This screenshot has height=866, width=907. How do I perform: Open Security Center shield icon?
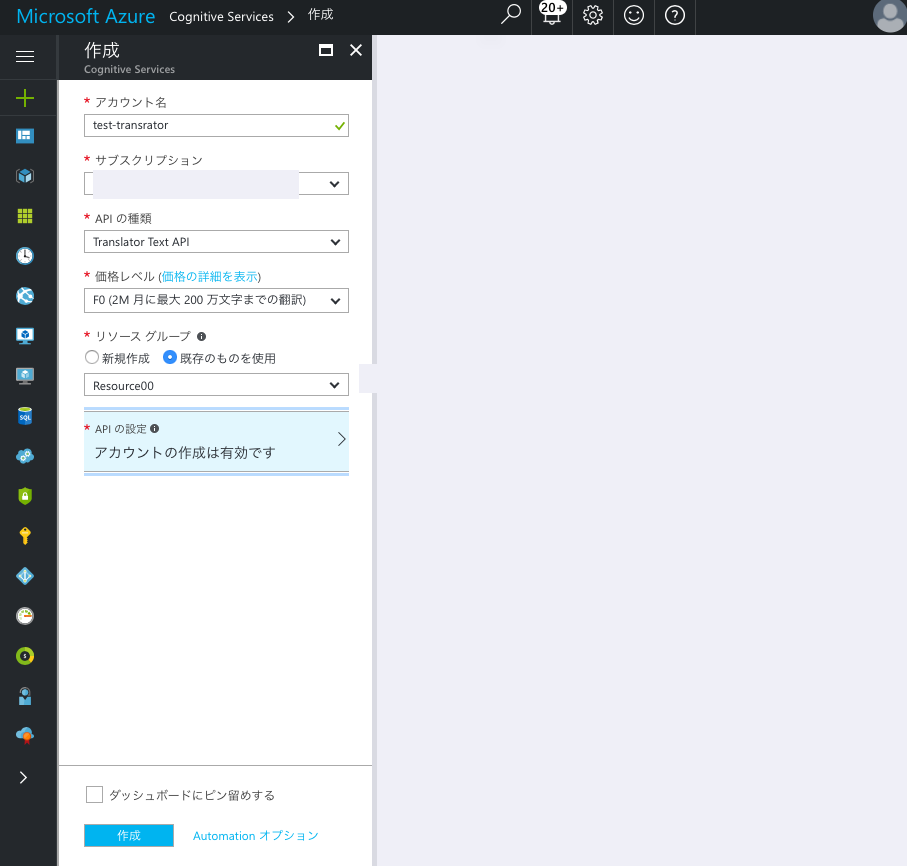(x=25, y=496)
